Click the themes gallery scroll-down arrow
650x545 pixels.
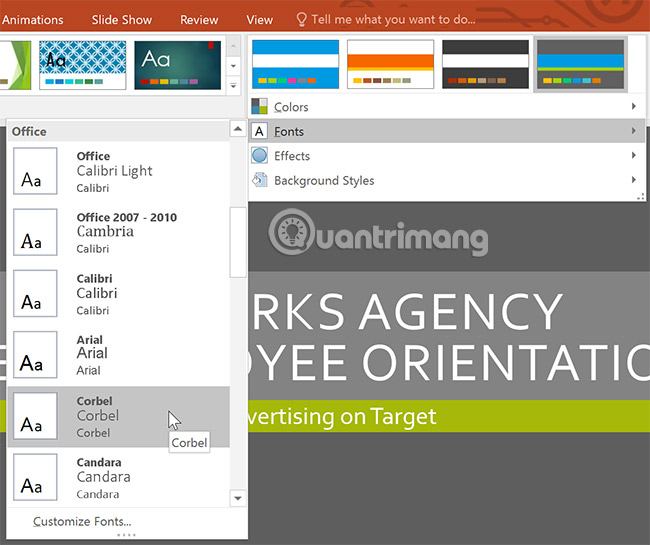tap(233, 66)
